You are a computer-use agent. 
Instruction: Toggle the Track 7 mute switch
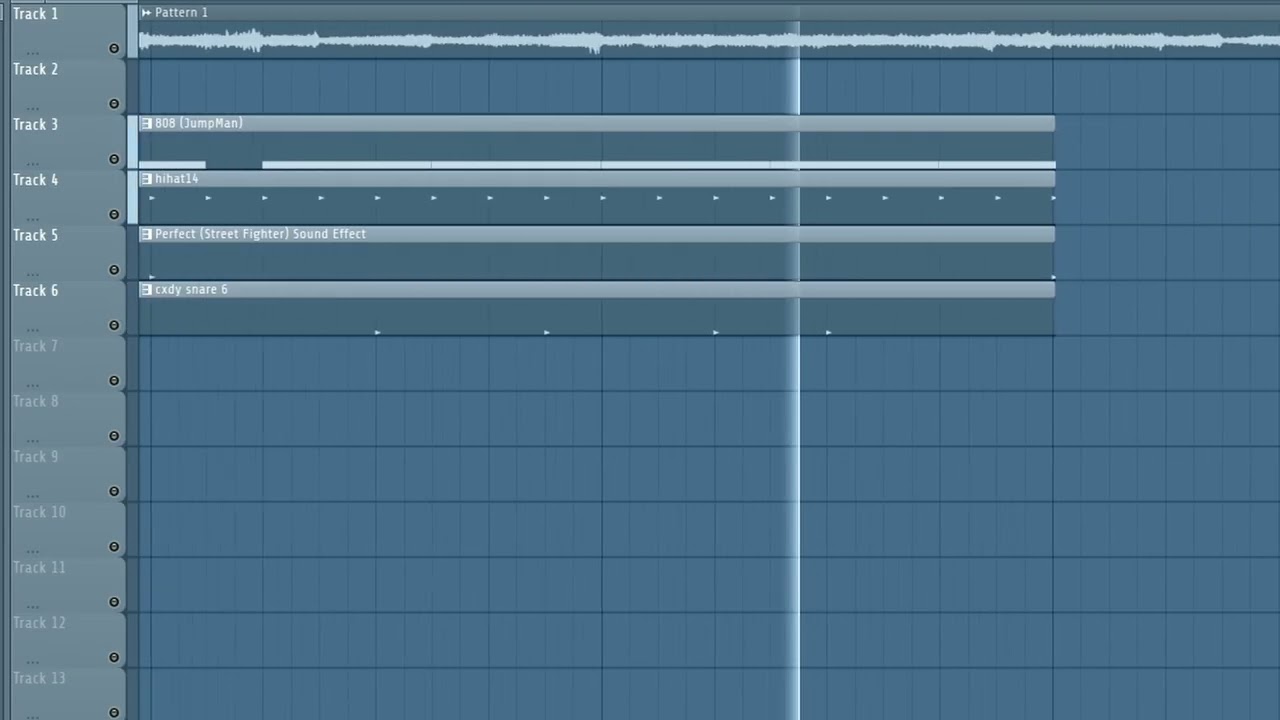(x=114, y=381)
